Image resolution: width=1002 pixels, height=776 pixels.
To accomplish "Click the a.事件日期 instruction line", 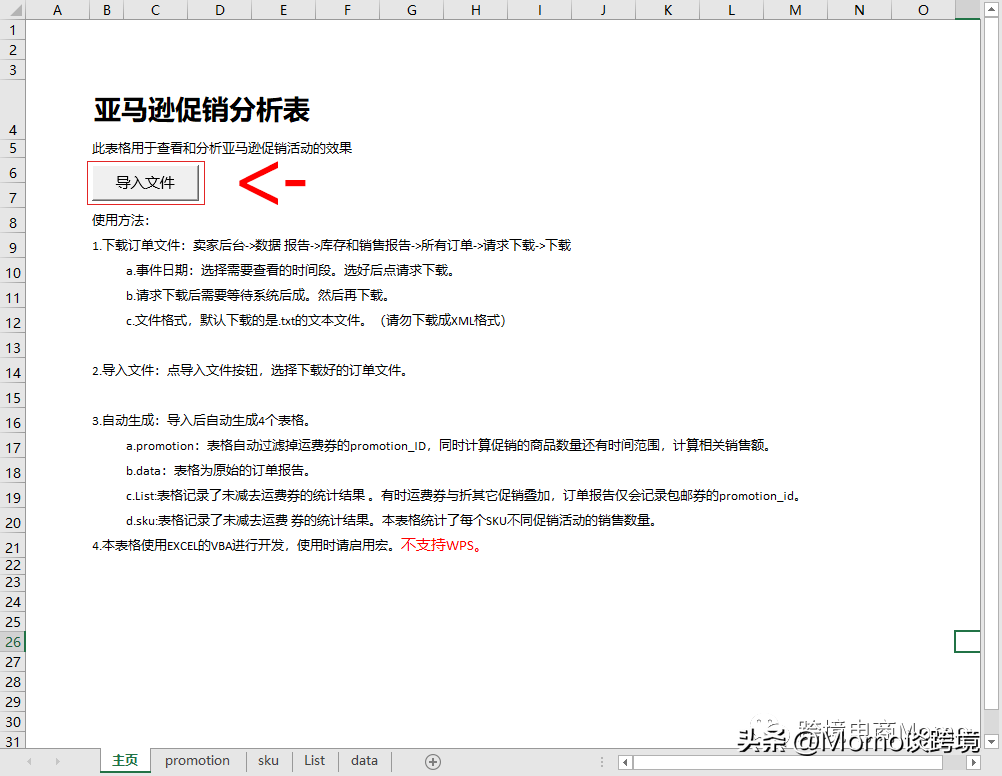I will click(x=292, y=270).
